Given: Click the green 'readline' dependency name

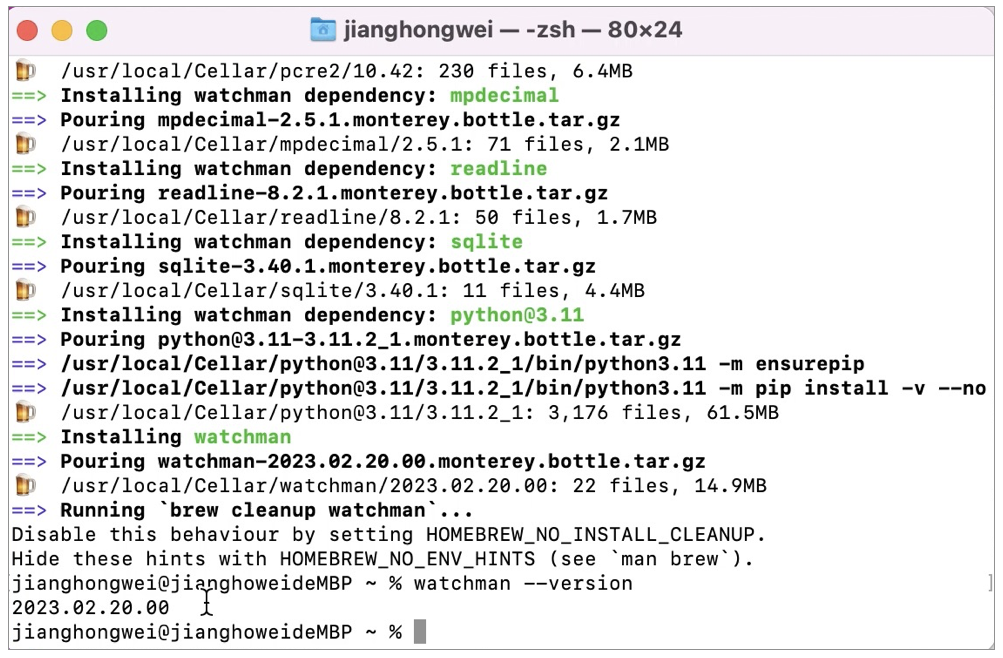Looking at the screenshot, I should pyautogui.click(x=498, y=168).
